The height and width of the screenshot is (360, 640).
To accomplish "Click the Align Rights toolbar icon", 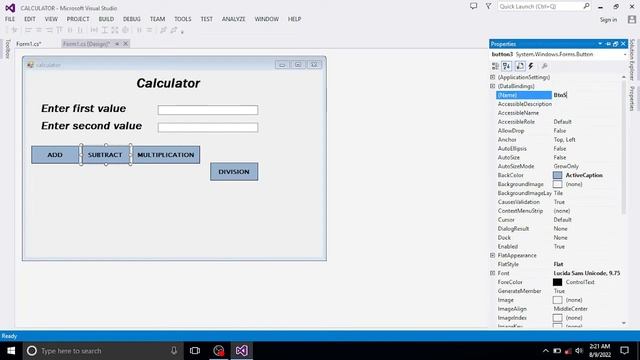I will click(x=49, y=30).
